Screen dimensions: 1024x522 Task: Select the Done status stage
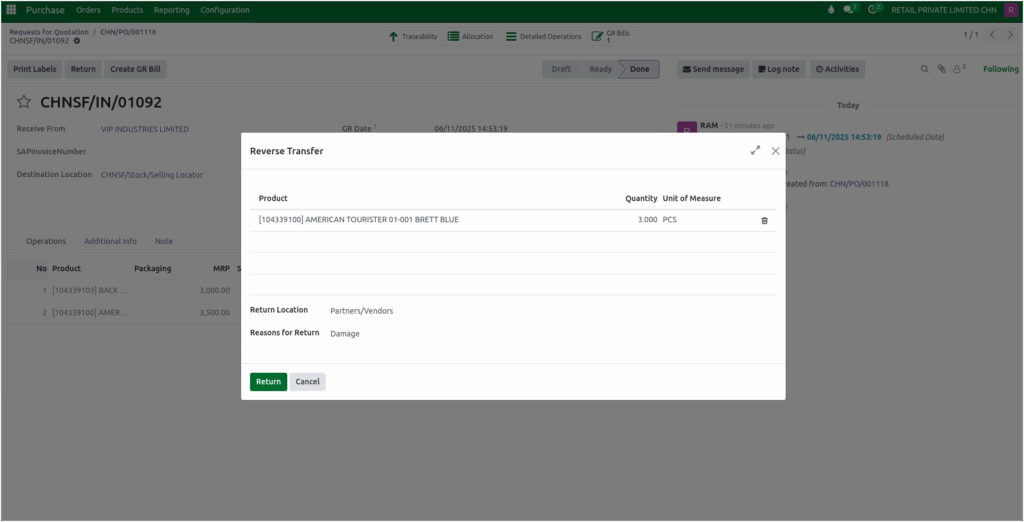point(639,69)
